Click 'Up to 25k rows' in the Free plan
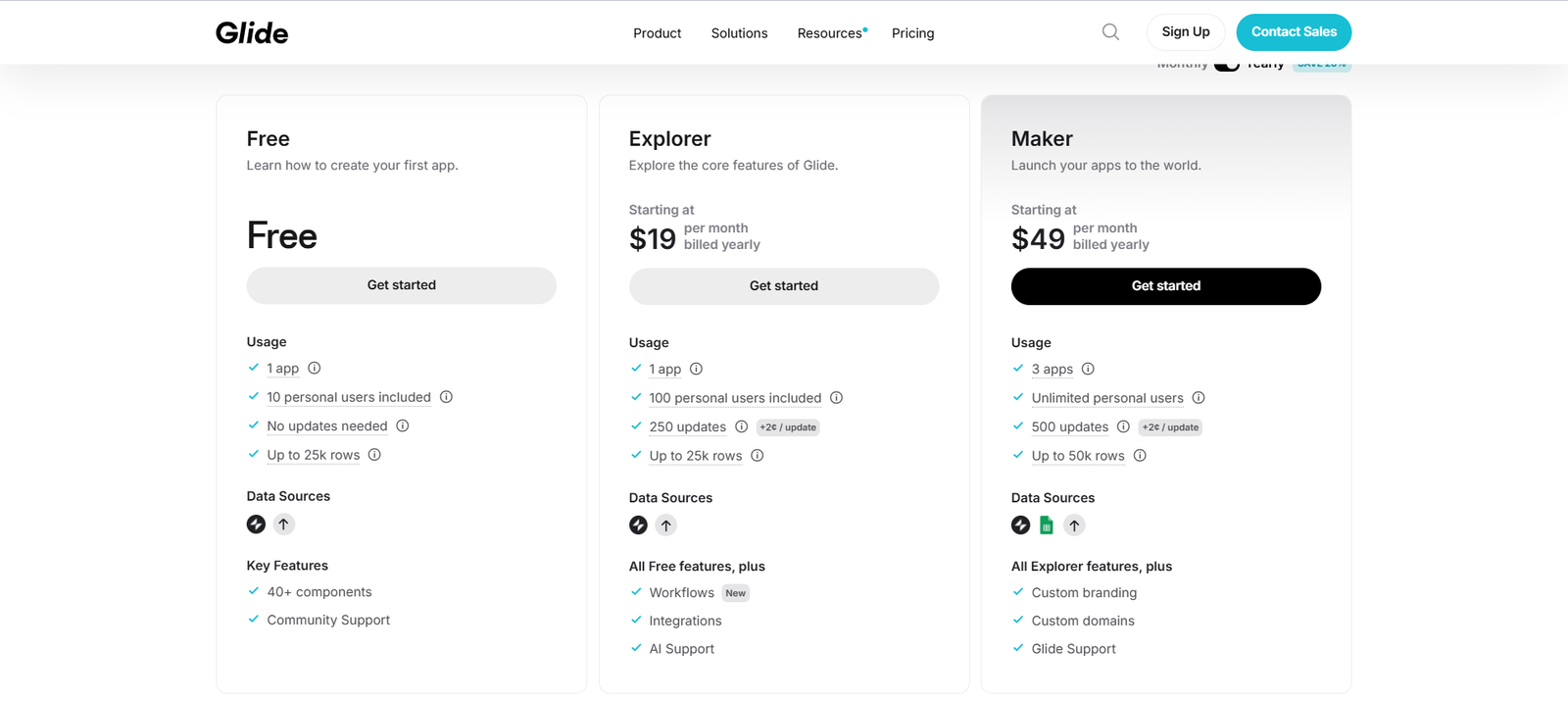 pos(314,455)
